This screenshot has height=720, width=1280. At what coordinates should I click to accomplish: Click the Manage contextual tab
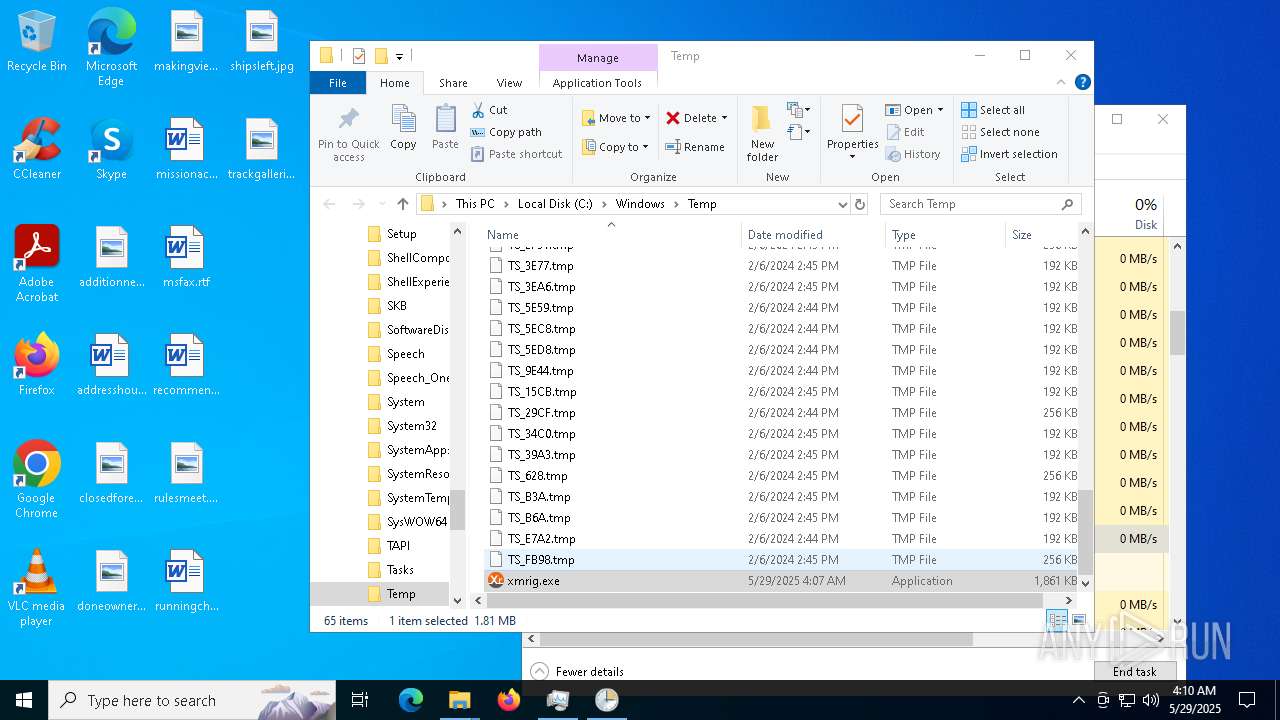click(x=598, y=58)
